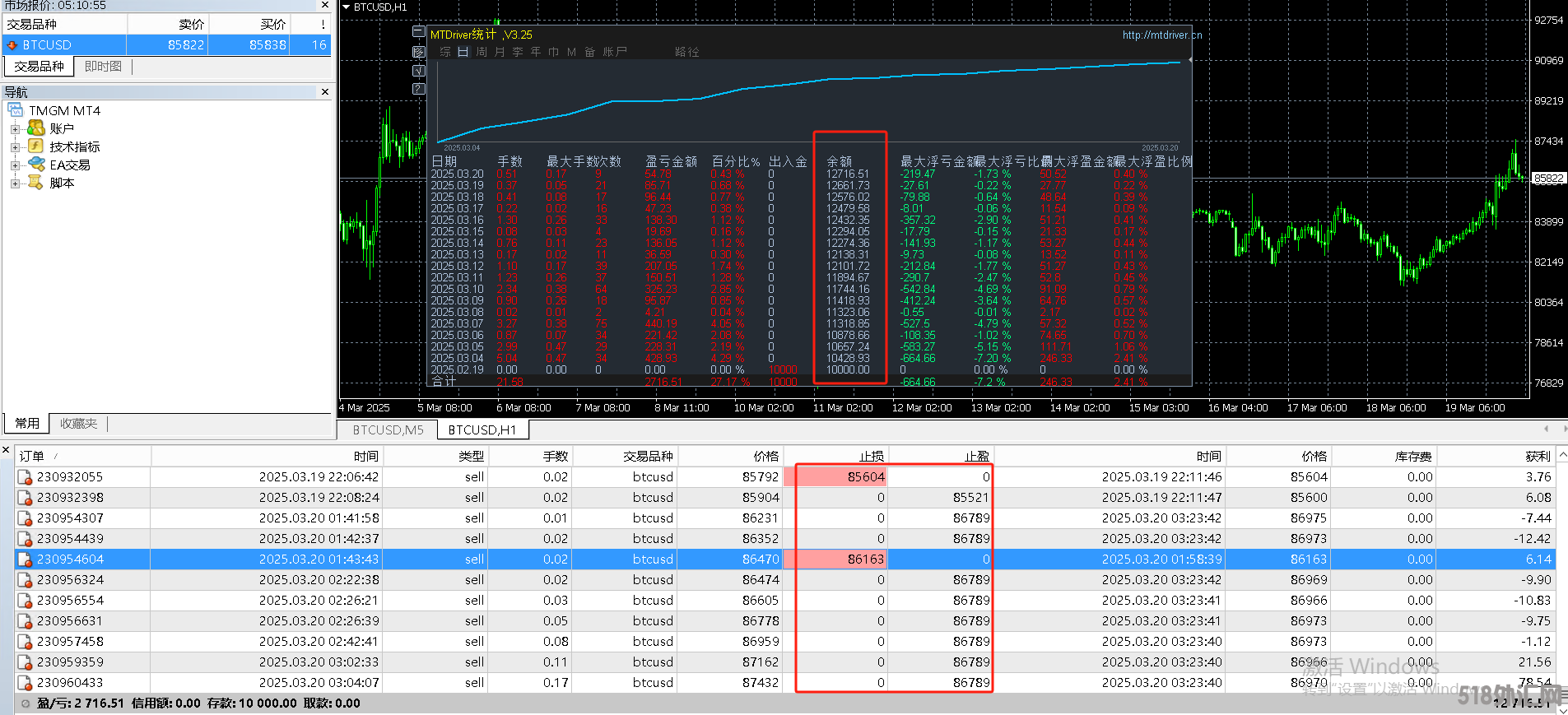
Task: Open the 收藏夹 favorites tab
Action: (x=78, y=424)
